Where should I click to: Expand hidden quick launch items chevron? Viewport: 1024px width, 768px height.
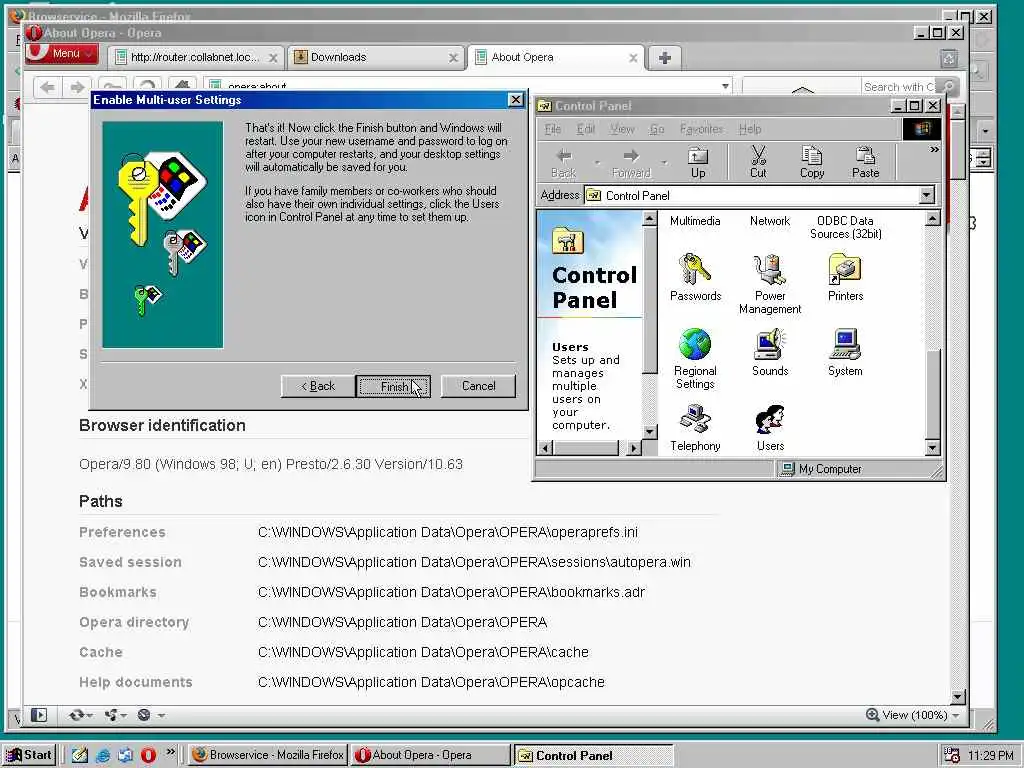pos(170,751)
